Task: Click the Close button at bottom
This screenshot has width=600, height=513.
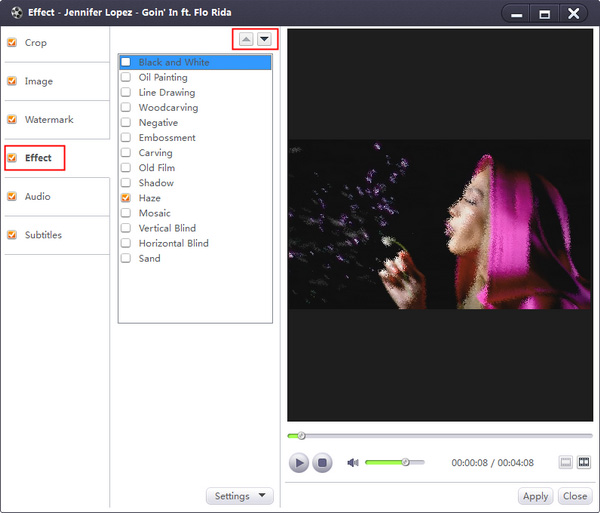Action: tap(575, 496)
